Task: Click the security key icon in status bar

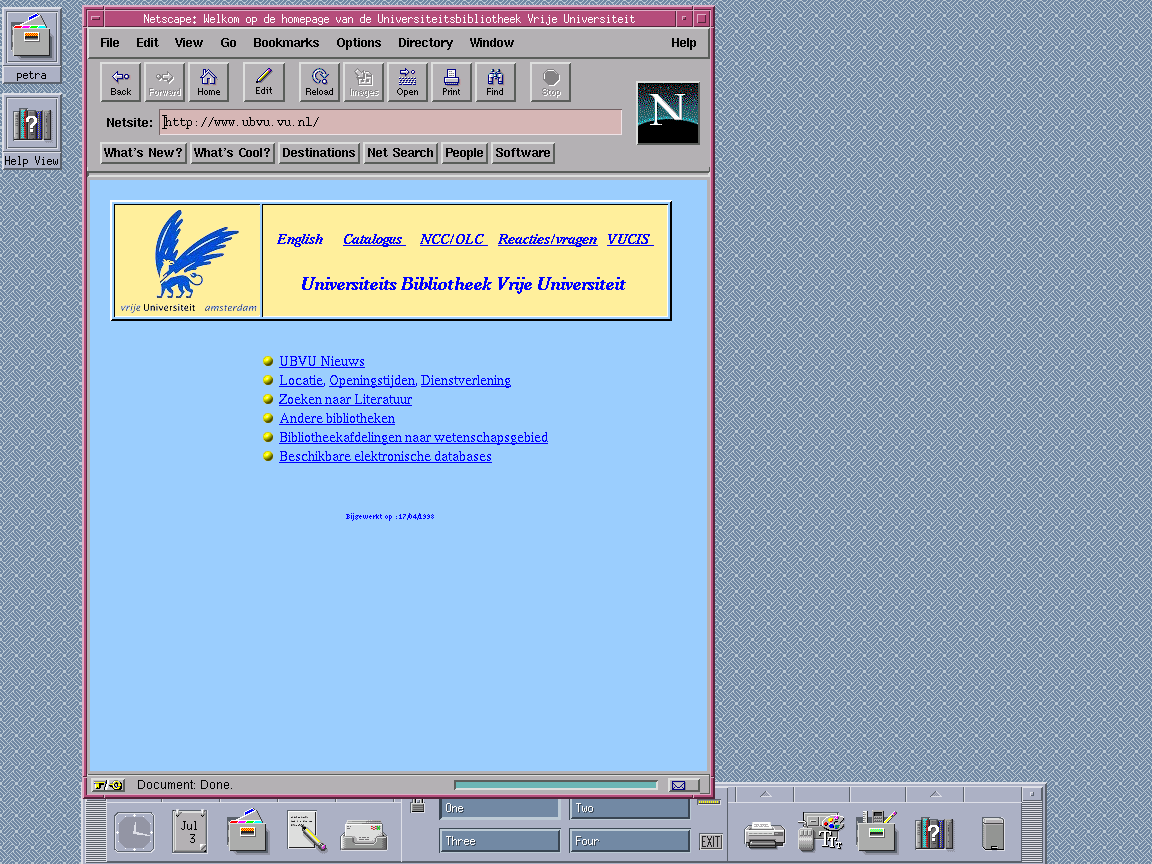Action: [109, 785]
